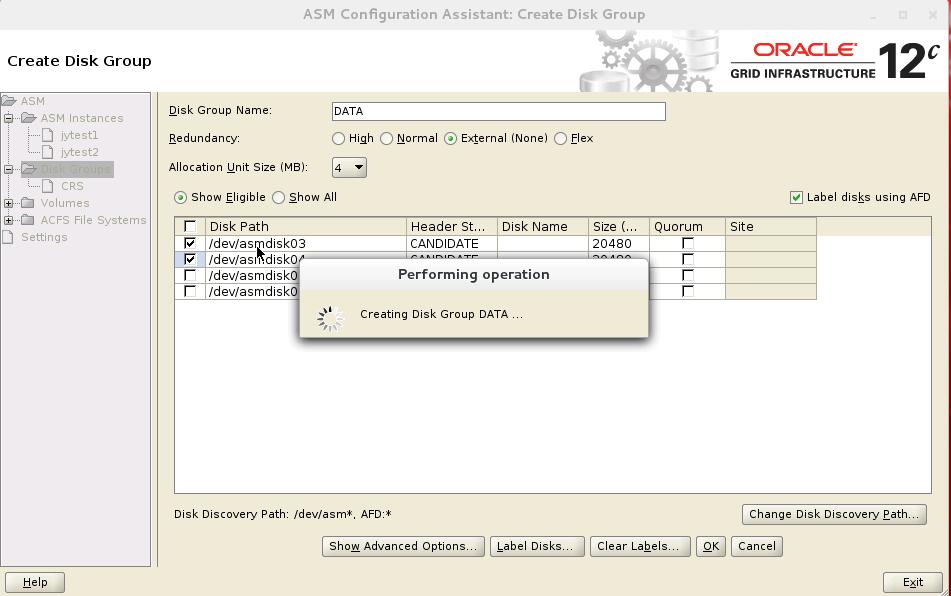The height and width of the screenshot is (596, 951).
Task: Click the ASM Instances folder icon
Action: tap(29, 118)
